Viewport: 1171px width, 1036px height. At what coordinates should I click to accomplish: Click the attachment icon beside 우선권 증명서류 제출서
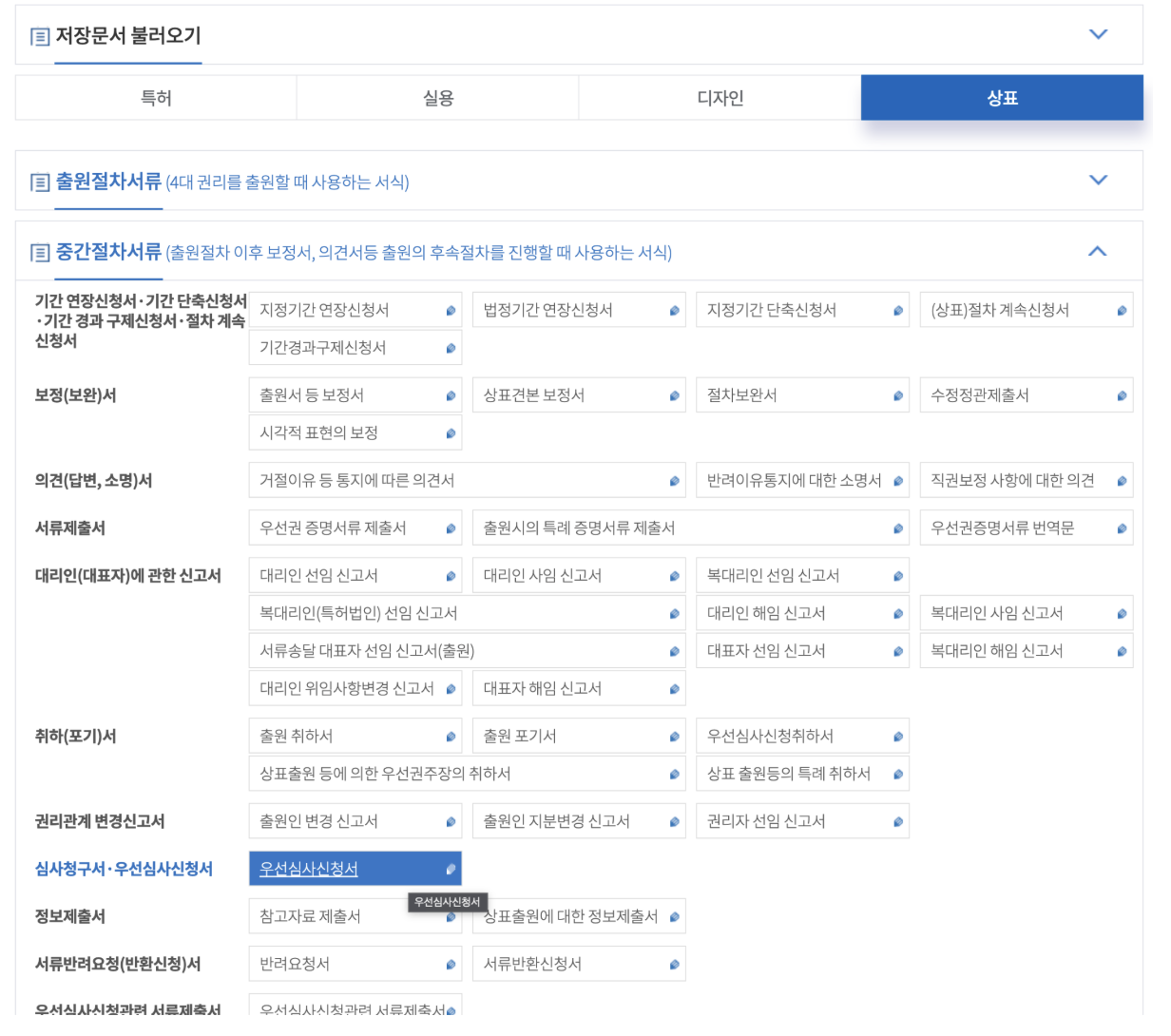(x=449, y=528)
